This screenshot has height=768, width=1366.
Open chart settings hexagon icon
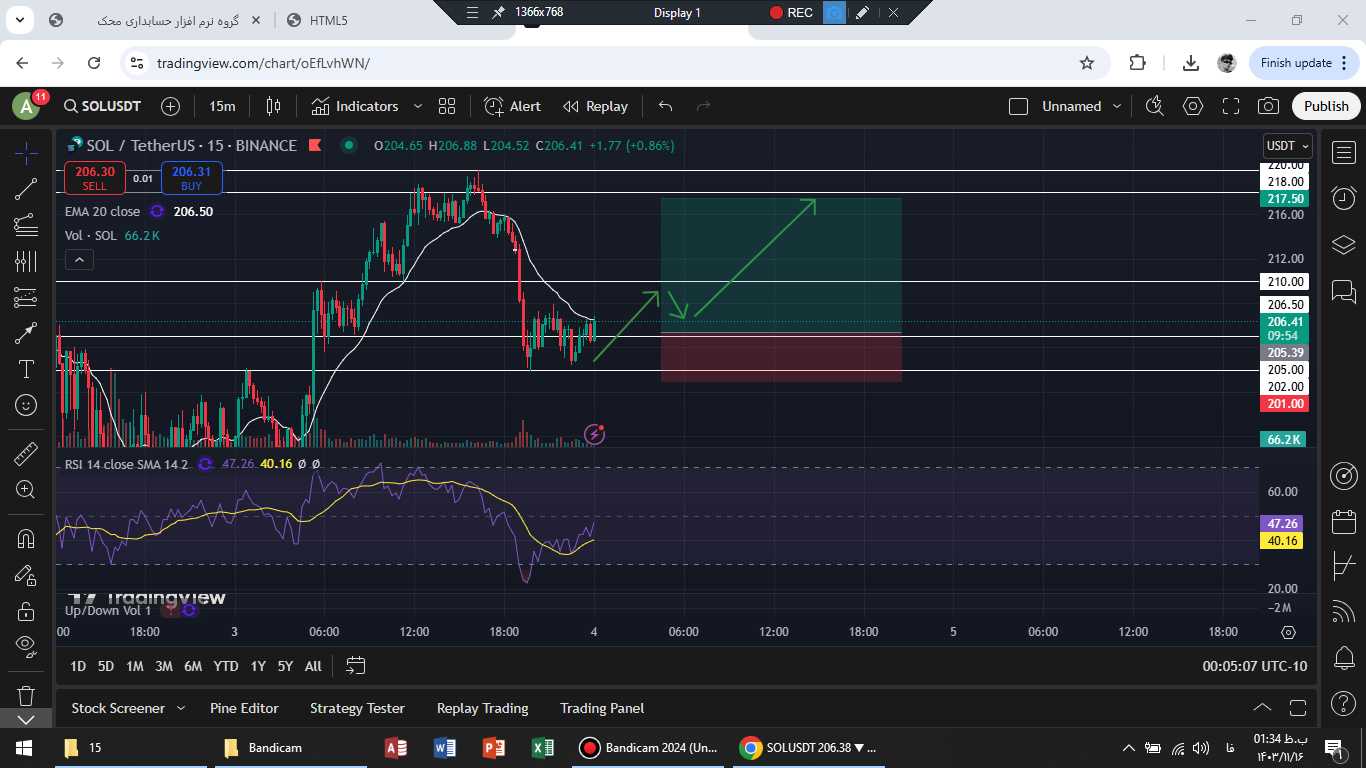point(1193,106)
